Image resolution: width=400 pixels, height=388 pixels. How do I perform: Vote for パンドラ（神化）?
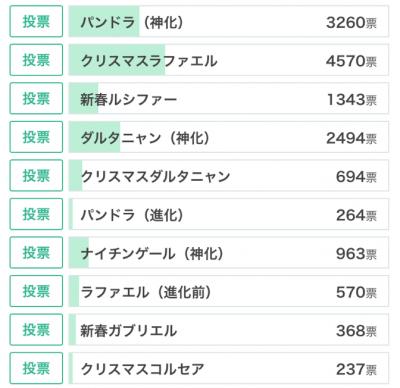click(36, 21)
